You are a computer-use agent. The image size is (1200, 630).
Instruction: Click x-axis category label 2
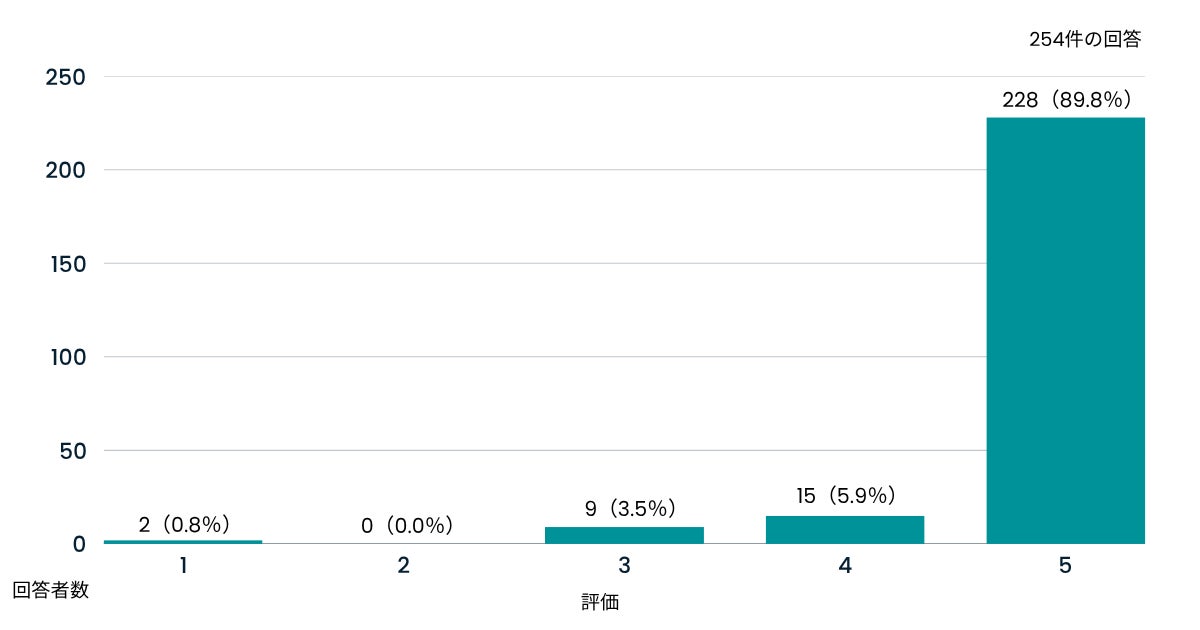tap(404, 565)
